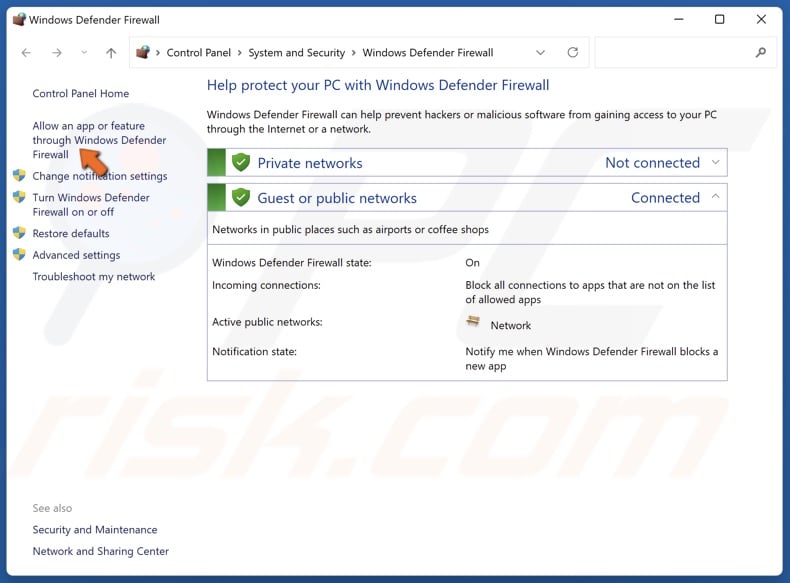
Task: Open Turn Windows Defender Firewall on or off
Action: pyautogui.click(x=91, y=205)
